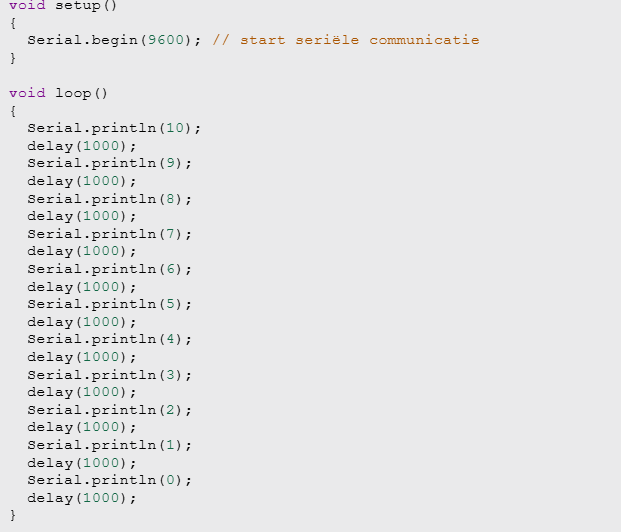The image size is (621, 532).
Task: Click the Serial.println(8) statement
Action: pos(109,198)
